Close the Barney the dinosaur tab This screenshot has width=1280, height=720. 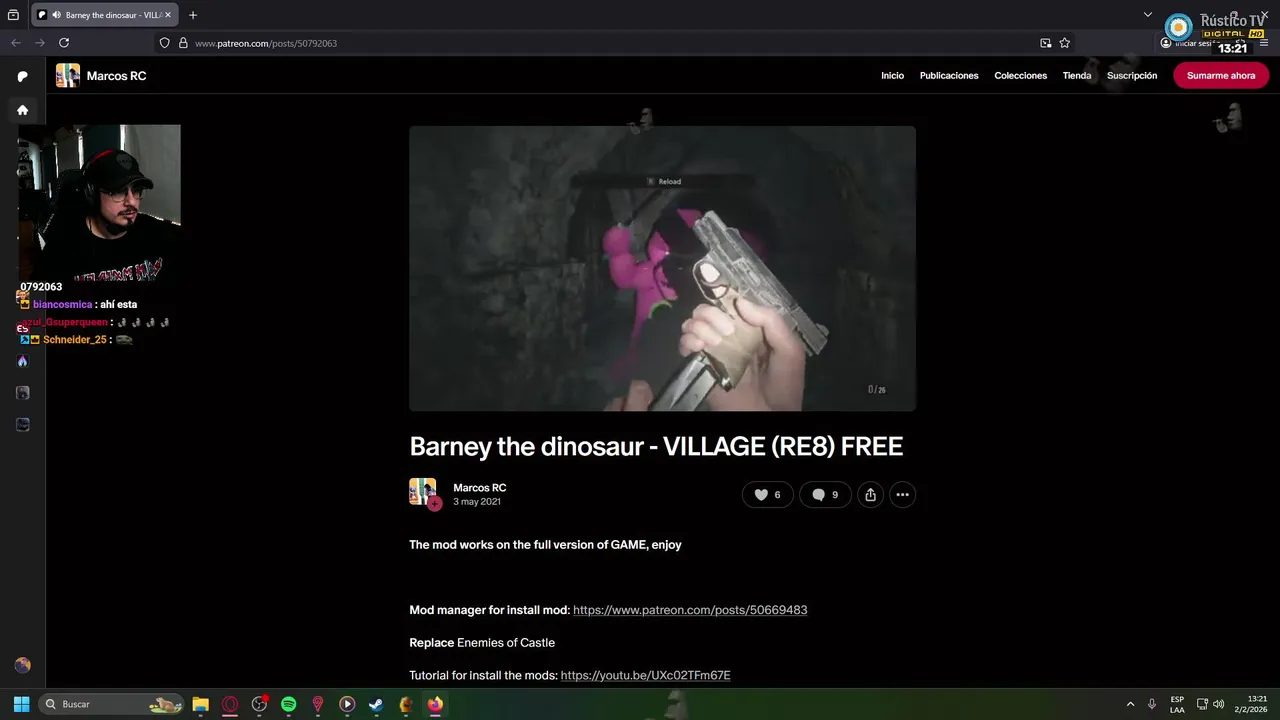pyautogui.click(x=168, y=15)
